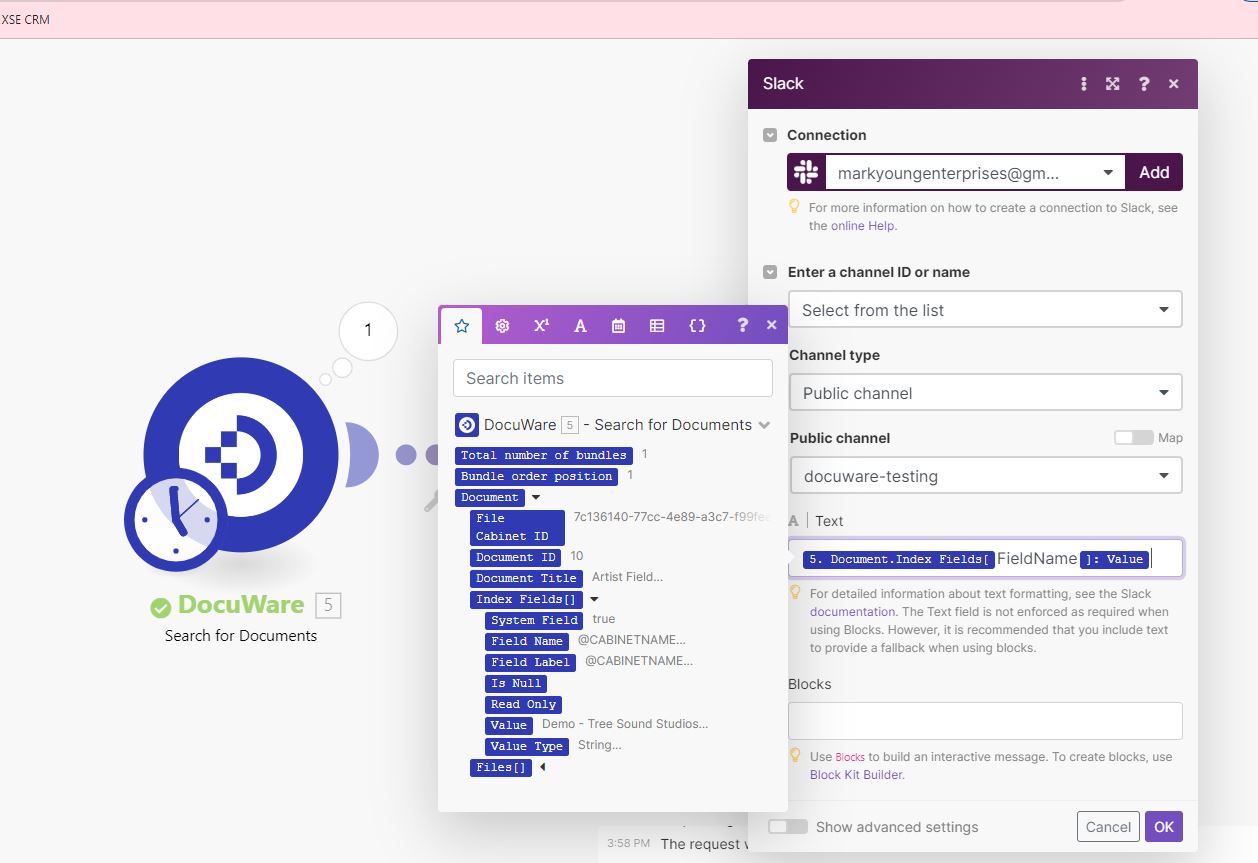Toggle the Map switch for Public channel

click(1133, 438)
